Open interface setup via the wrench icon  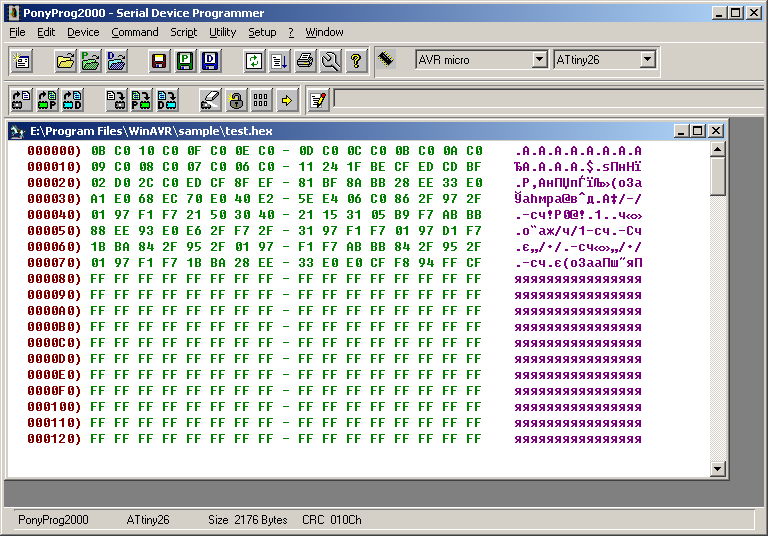[330, 61]
